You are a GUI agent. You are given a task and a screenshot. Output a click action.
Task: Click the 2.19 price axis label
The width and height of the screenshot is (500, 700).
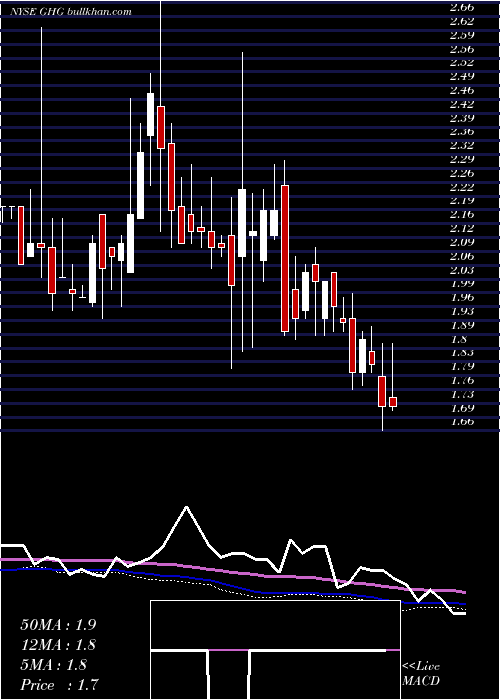(461, 201)
